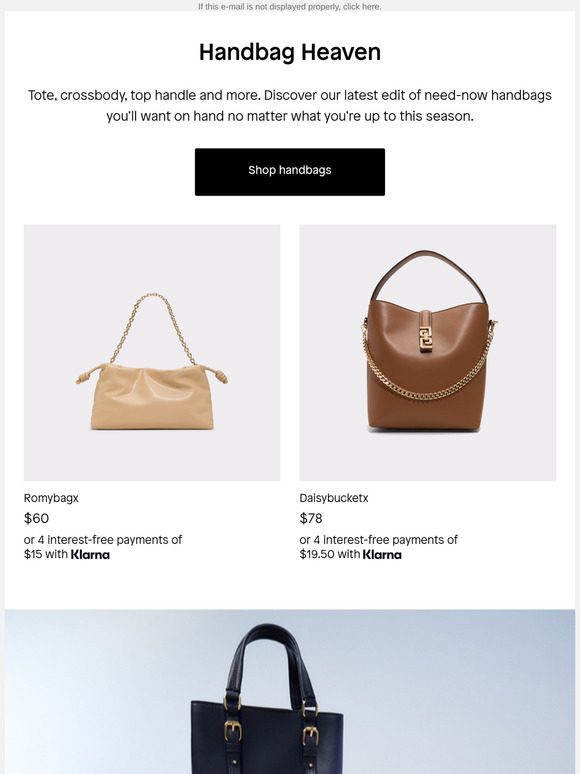Select the Romybagx product name
The height and width of the screenshot is (774, 580).
[51, 498]
